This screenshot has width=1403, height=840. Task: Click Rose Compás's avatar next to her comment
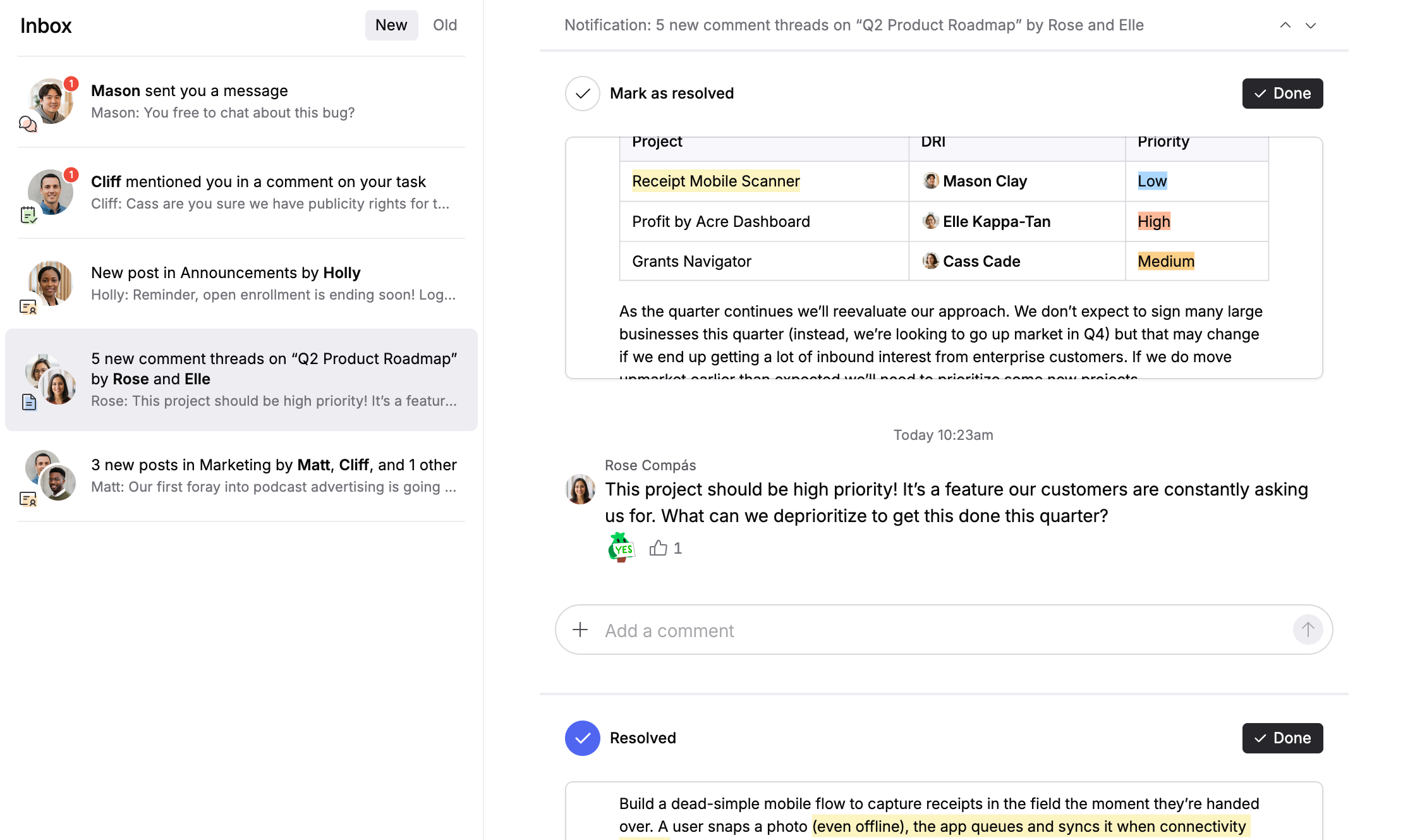tap(580, 489)
